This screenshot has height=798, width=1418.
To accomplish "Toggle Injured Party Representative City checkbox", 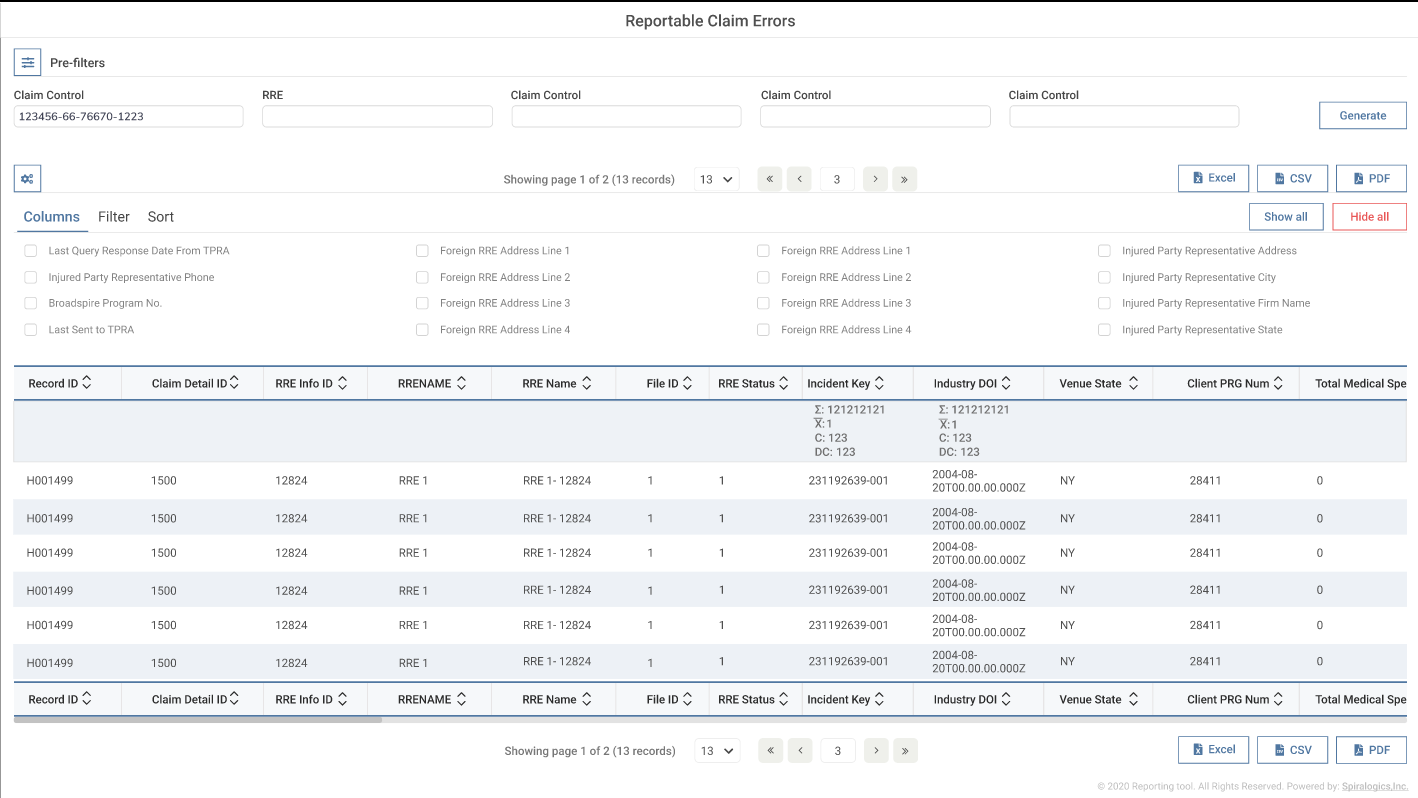I will click(x=1104, y=277).
